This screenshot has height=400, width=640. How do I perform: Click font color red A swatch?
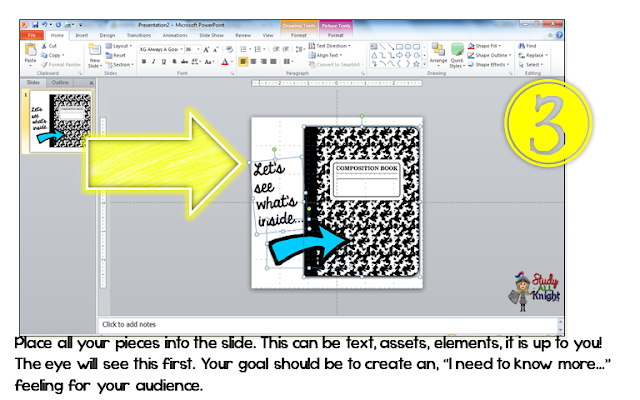pos(225,62)
